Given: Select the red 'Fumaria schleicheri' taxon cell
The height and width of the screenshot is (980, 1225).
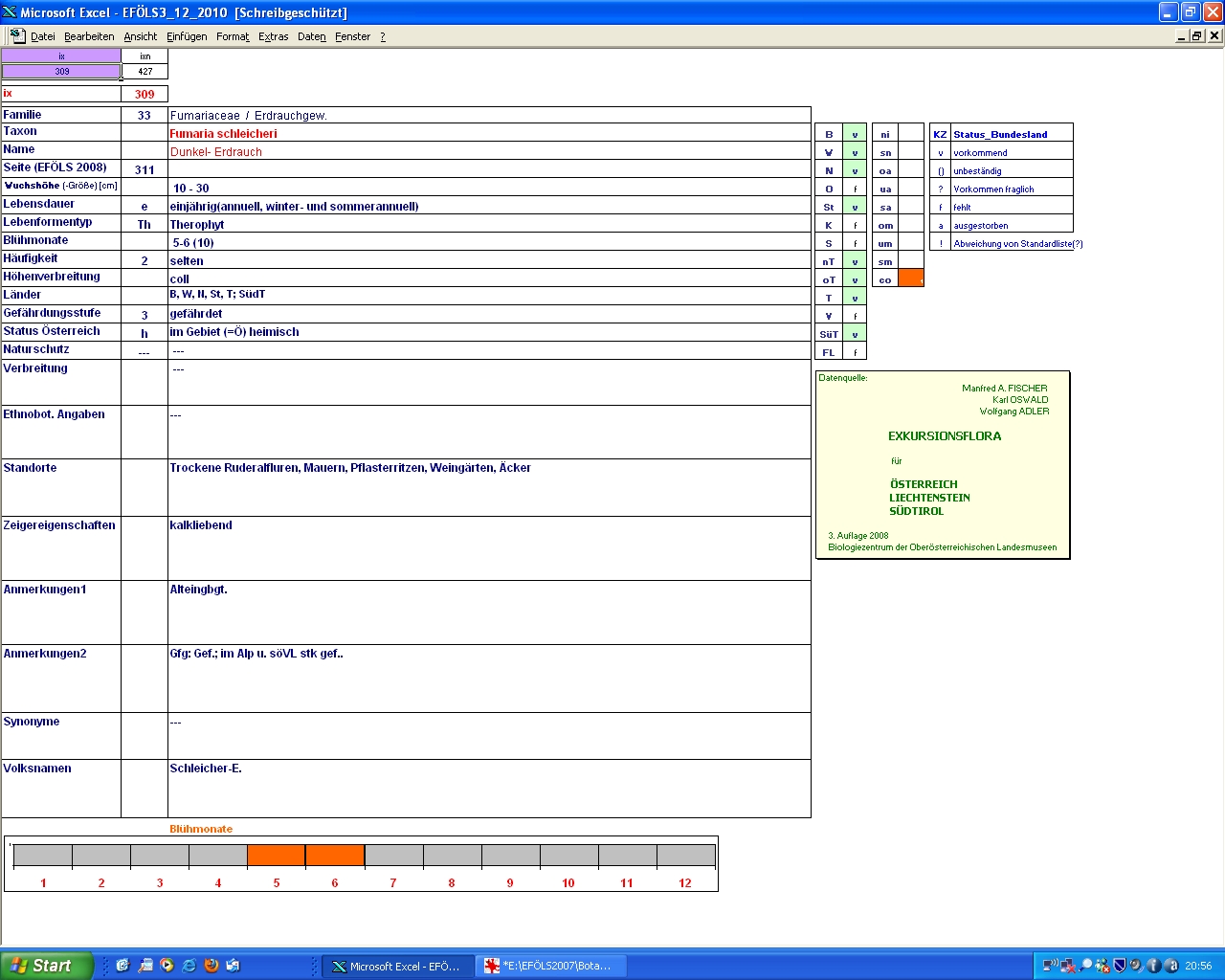Looking at the screenshot, I should pos(489,133).
